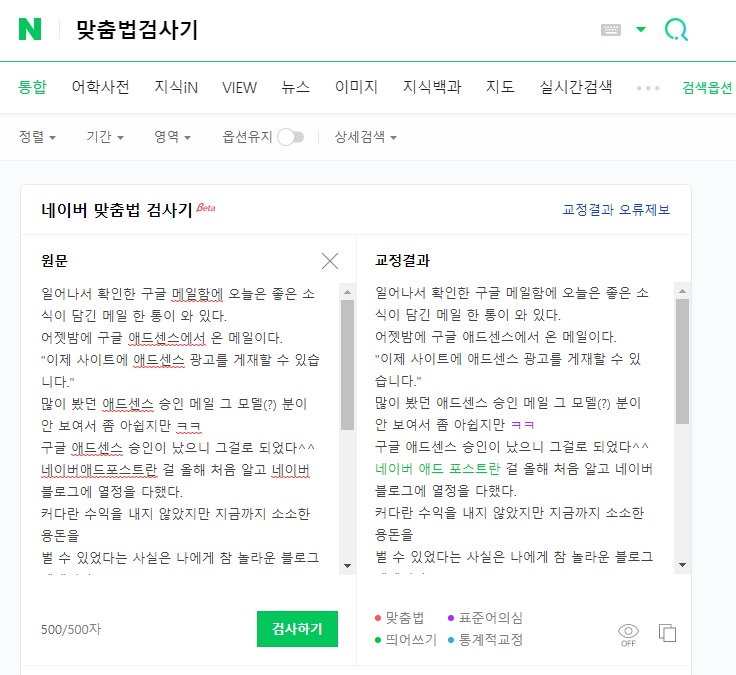
Task: Click the 검사하기 button
Action: tap(297, 629)
